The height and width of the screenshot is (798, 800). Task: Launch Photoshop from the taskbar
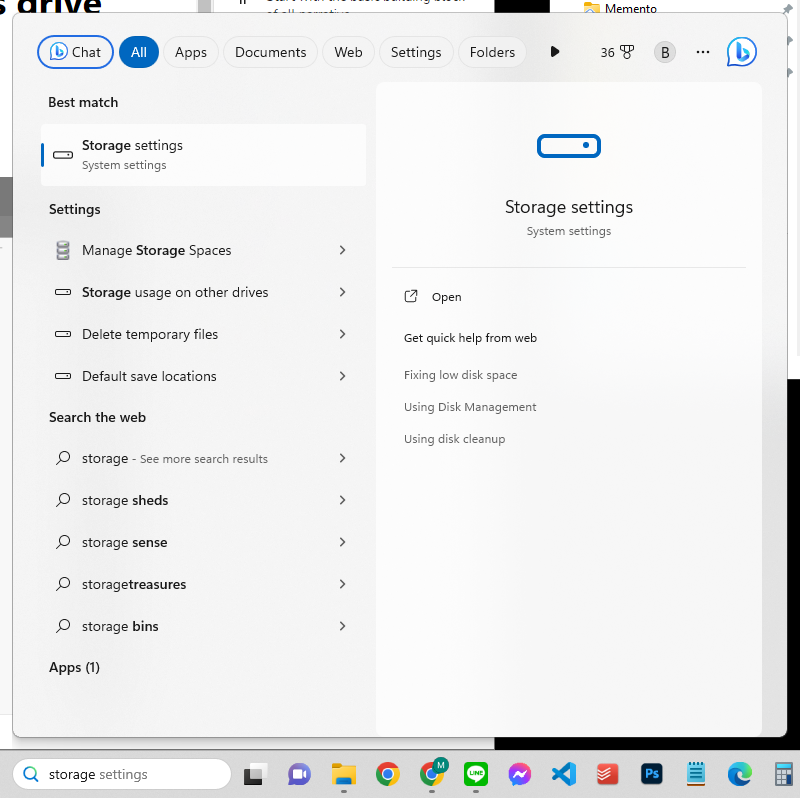(653, 774)
